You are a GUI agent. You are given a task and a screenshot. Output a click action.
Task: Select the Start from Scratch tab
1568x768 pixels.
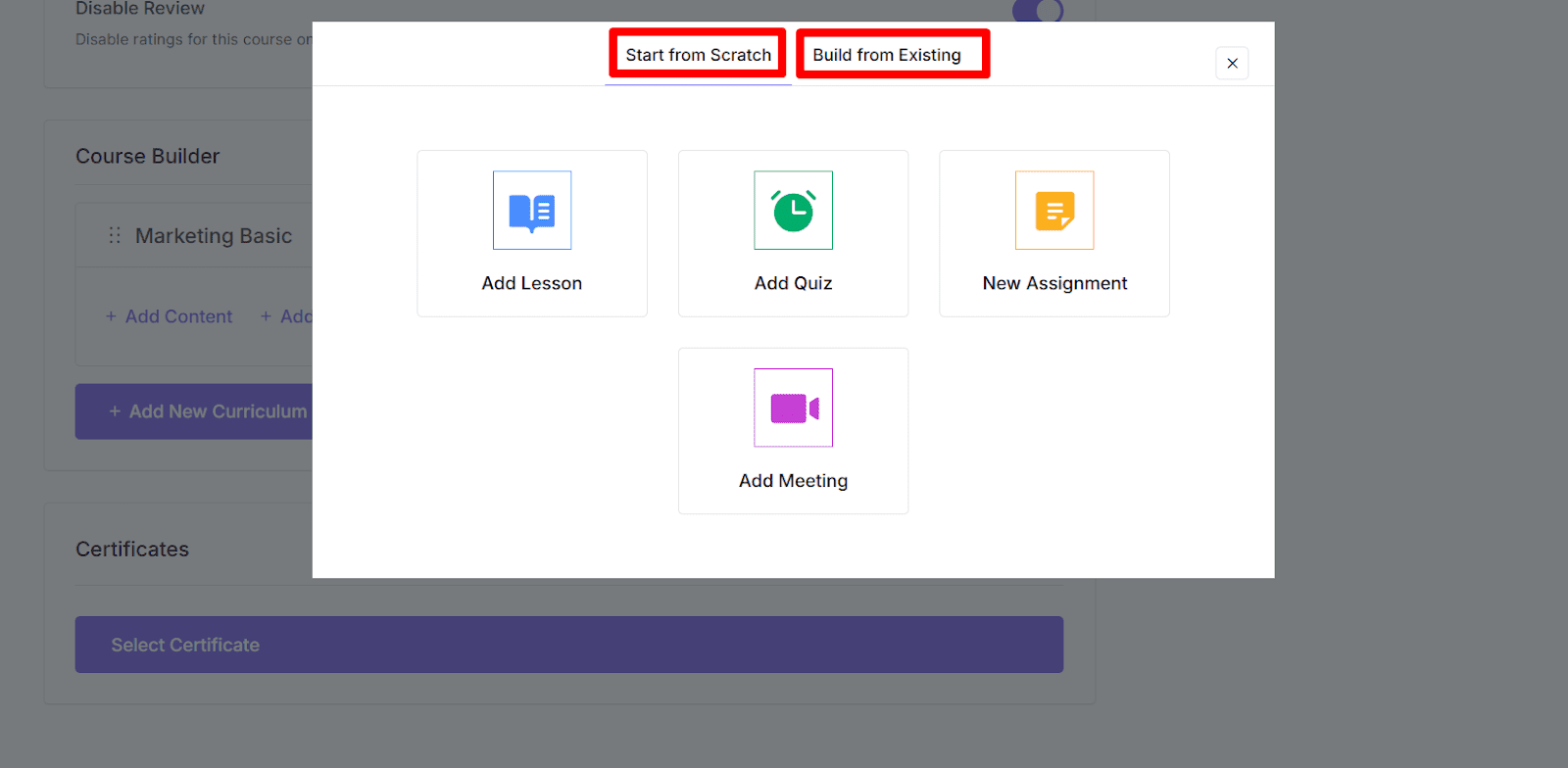click(x=699, y=55)
